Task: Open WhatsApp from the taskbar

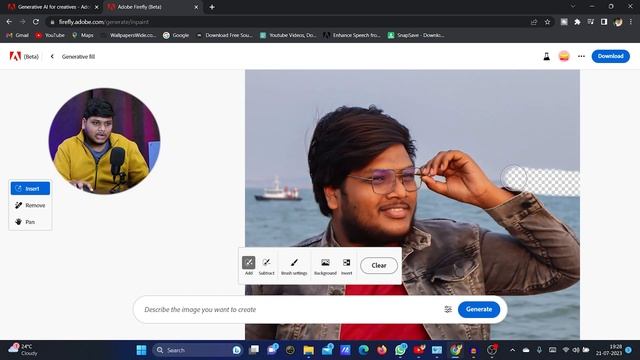Action: (x=400, y=350)
